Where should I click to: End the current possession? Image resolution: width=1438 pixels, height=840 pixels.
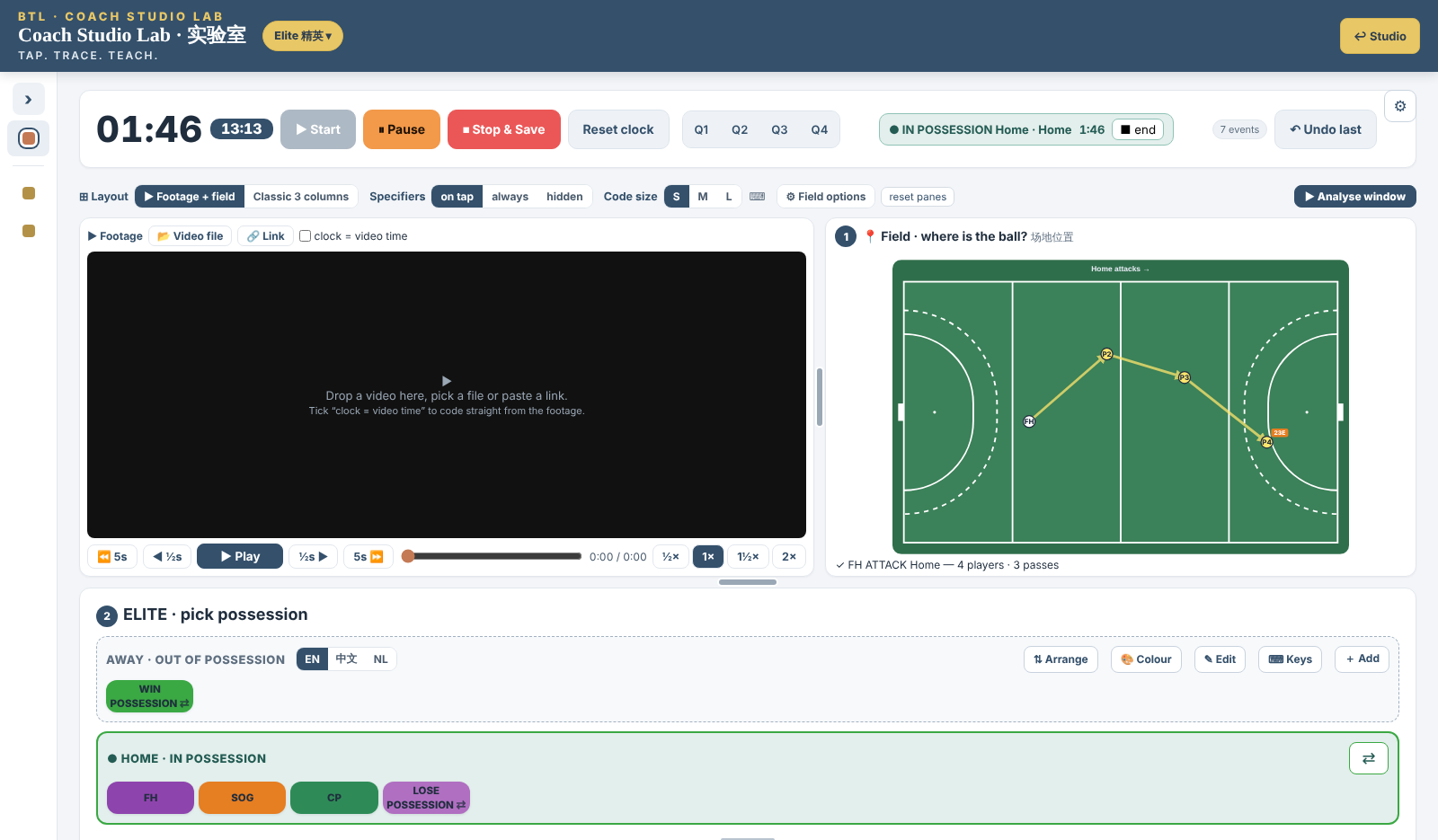(x=1138, y=129)
